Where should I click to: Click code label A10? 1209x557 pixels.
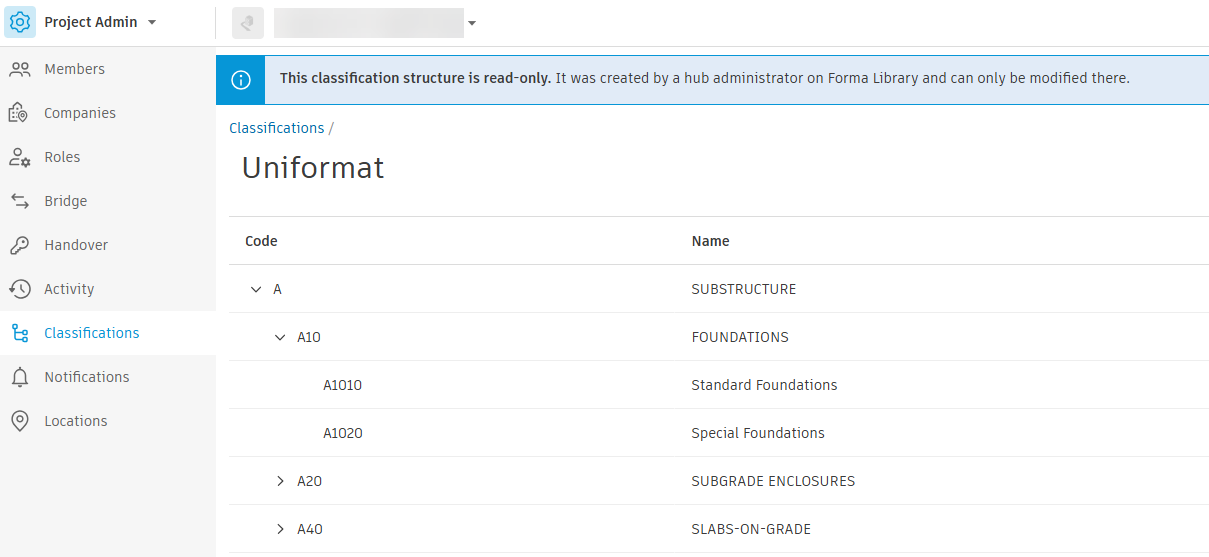(309, 337)
